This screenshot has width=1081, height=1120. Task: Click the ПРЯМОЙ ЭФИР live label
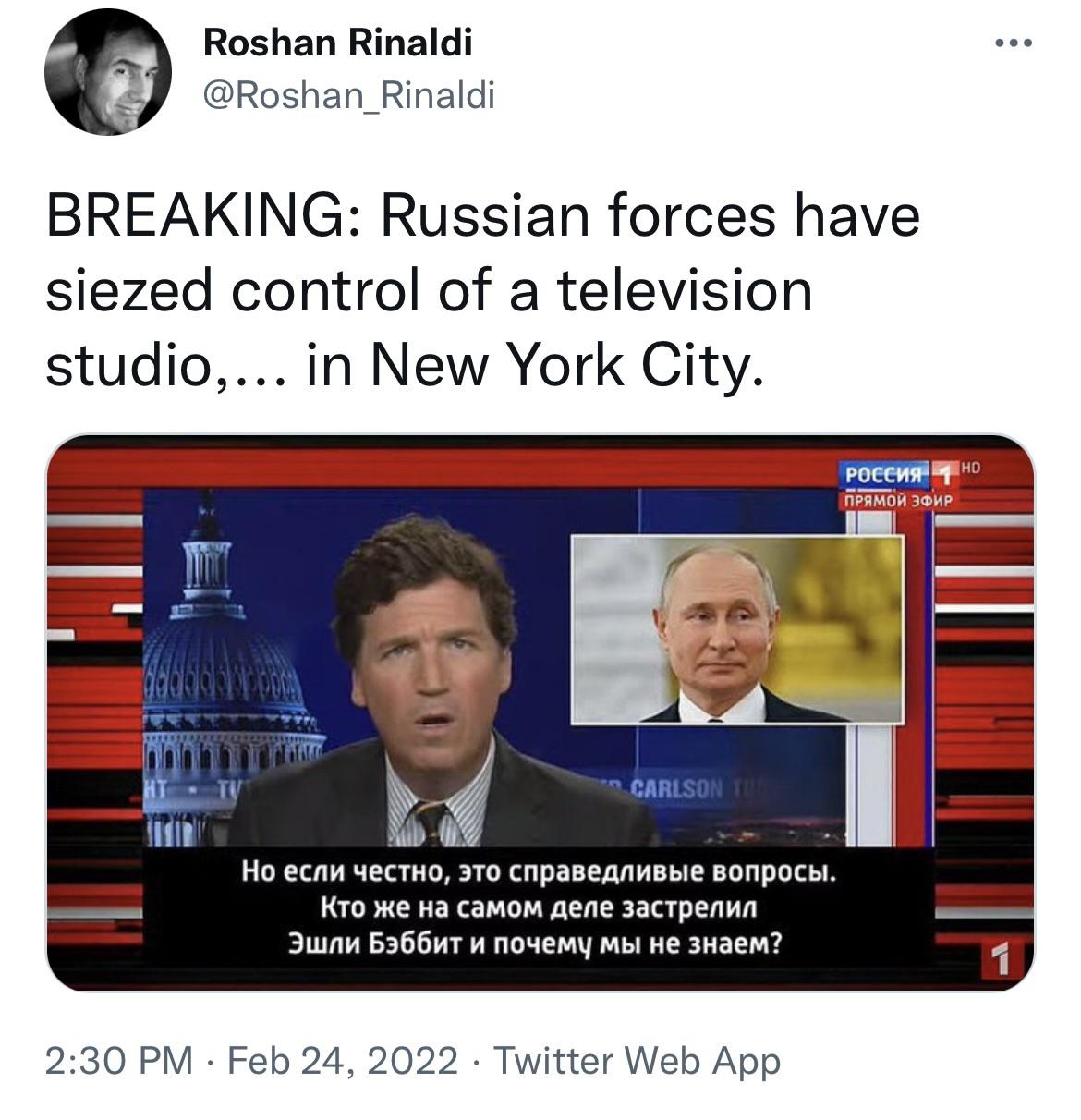click(x=894, y=500)
